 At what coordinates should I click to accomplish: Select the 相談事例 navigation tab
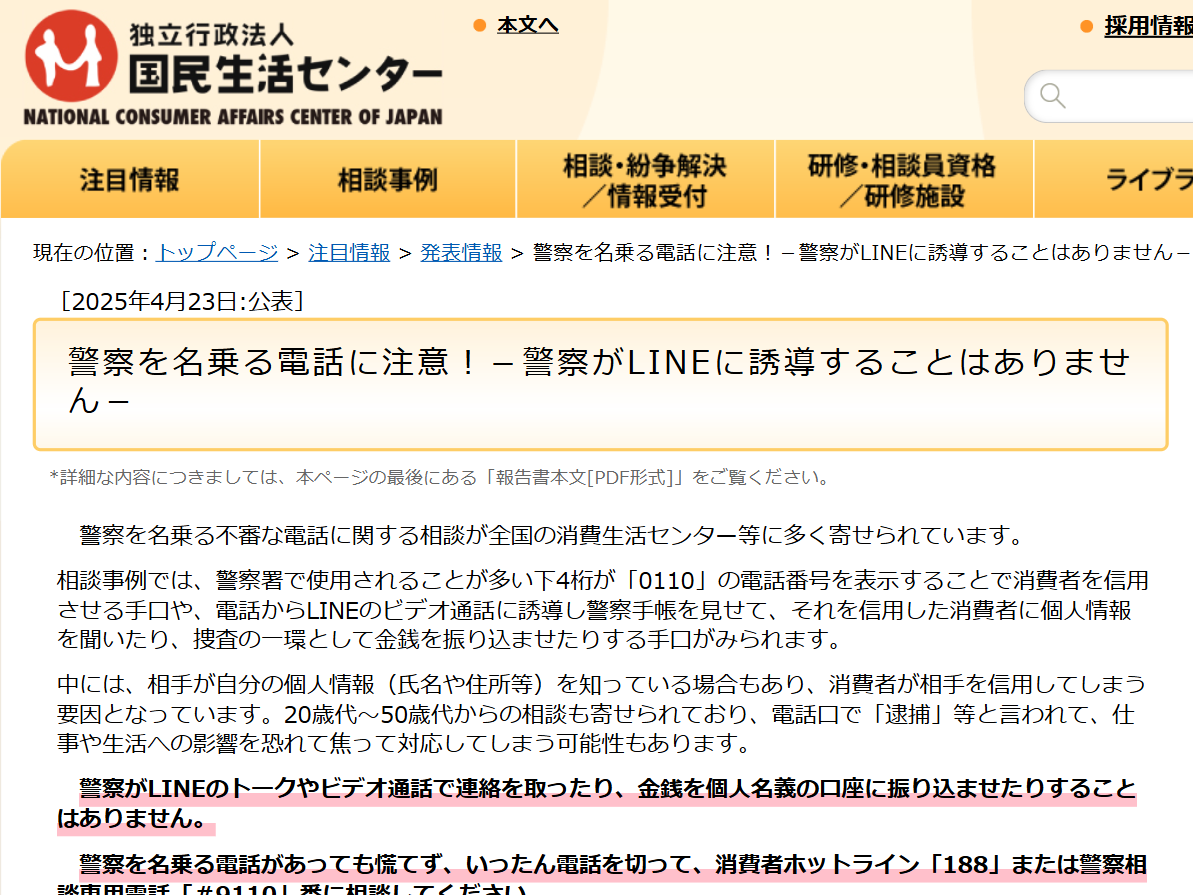pyautogui.click(x=388, y=180)
